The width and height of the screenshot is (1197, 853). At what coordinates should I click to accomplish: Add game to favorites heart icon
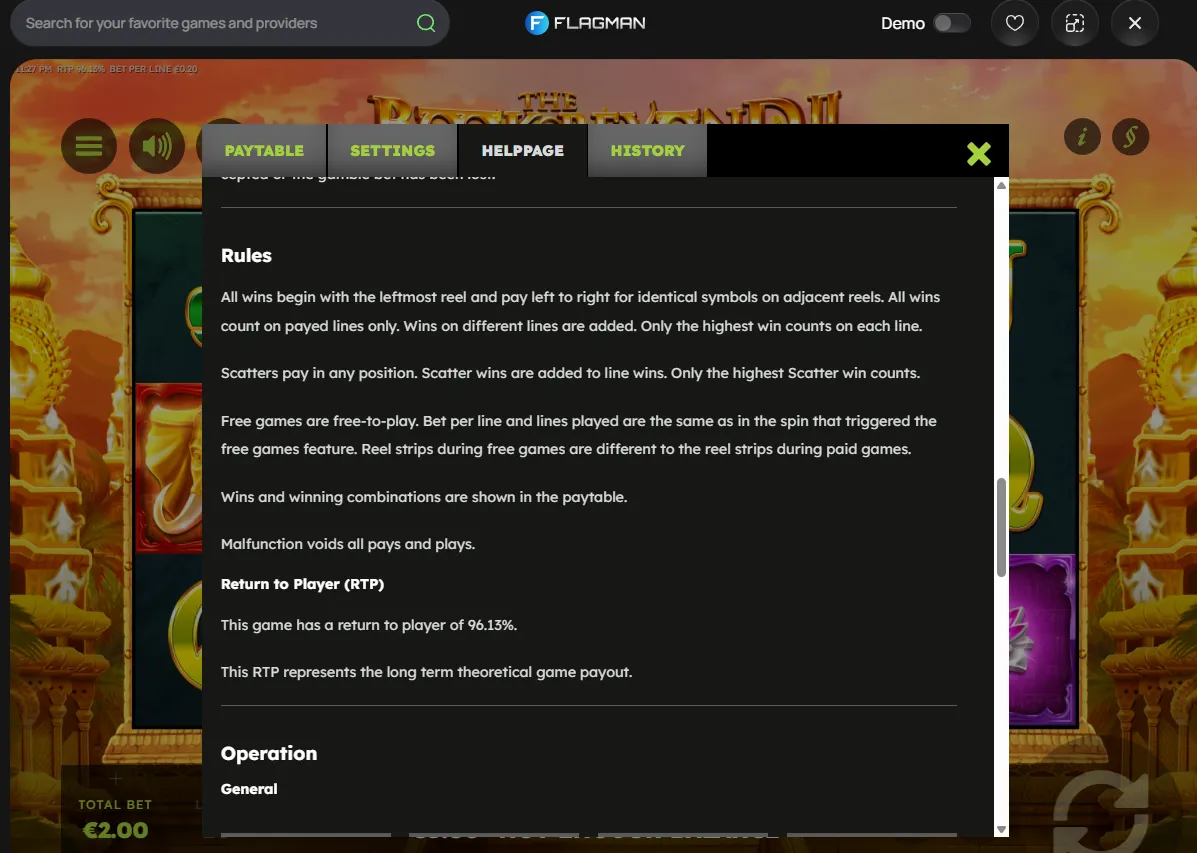click(x=1015, y=23)
